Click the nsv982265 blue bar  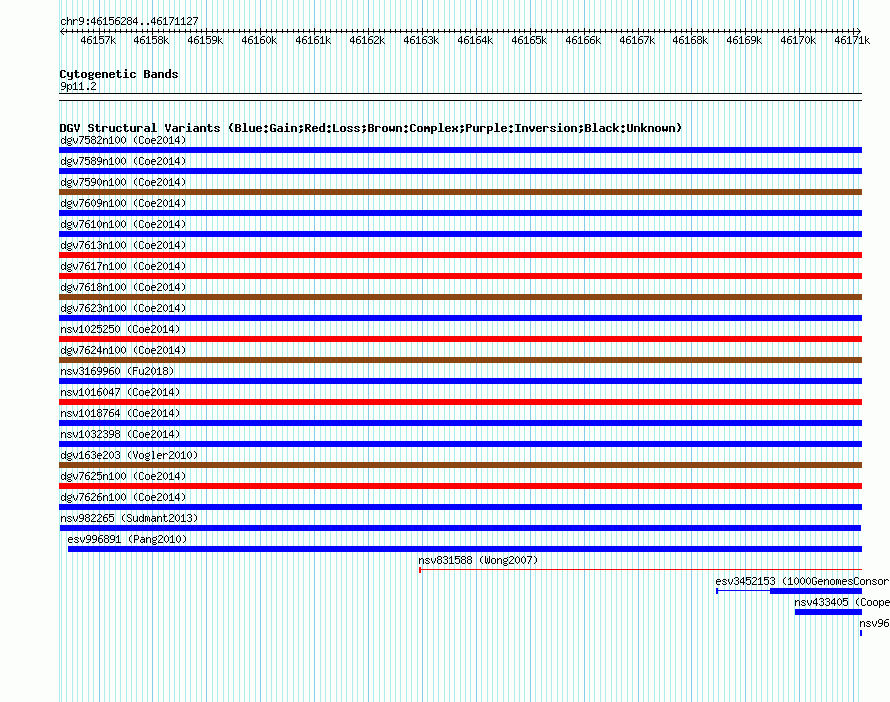(x=460, y=528)
